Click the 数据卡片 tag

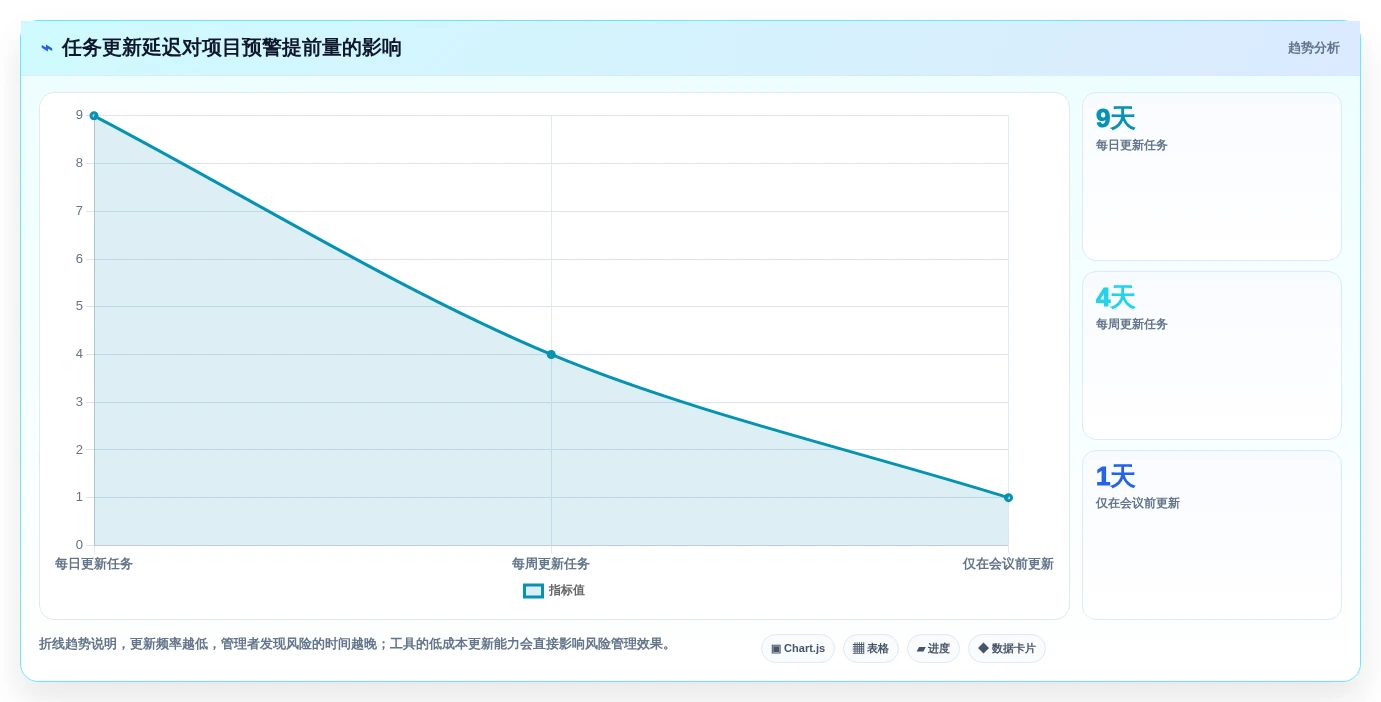[1007, 648]
